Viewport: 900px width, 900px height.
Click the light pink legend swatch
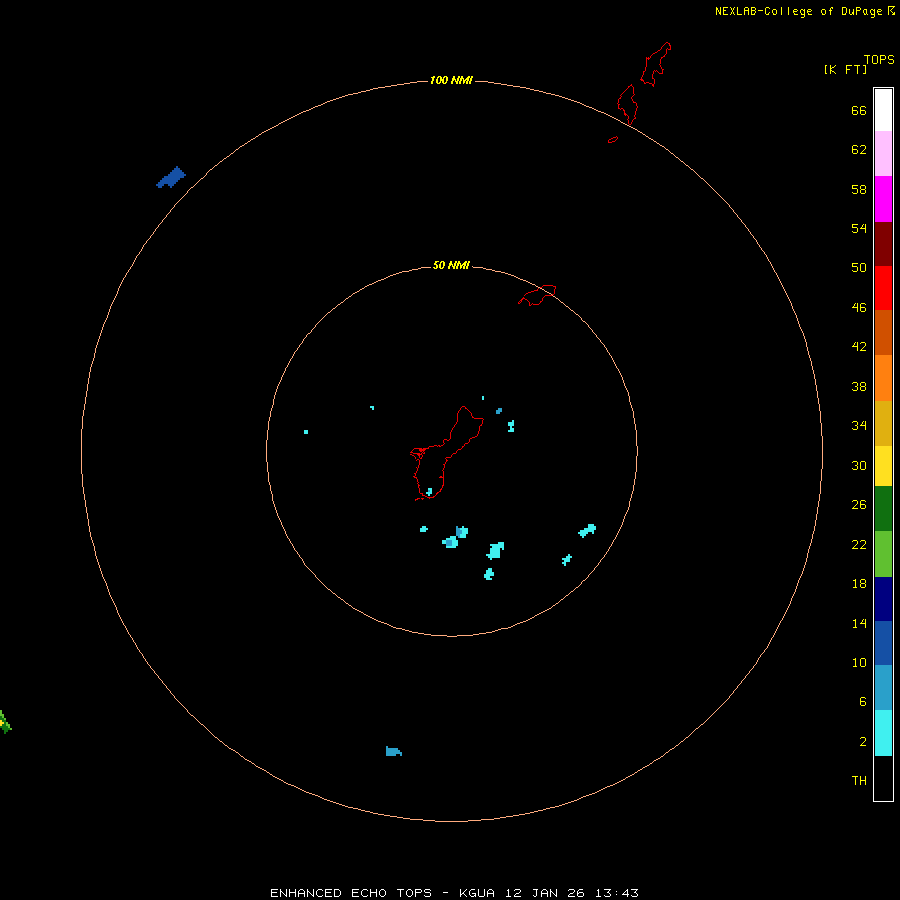(x=883, y=153)
